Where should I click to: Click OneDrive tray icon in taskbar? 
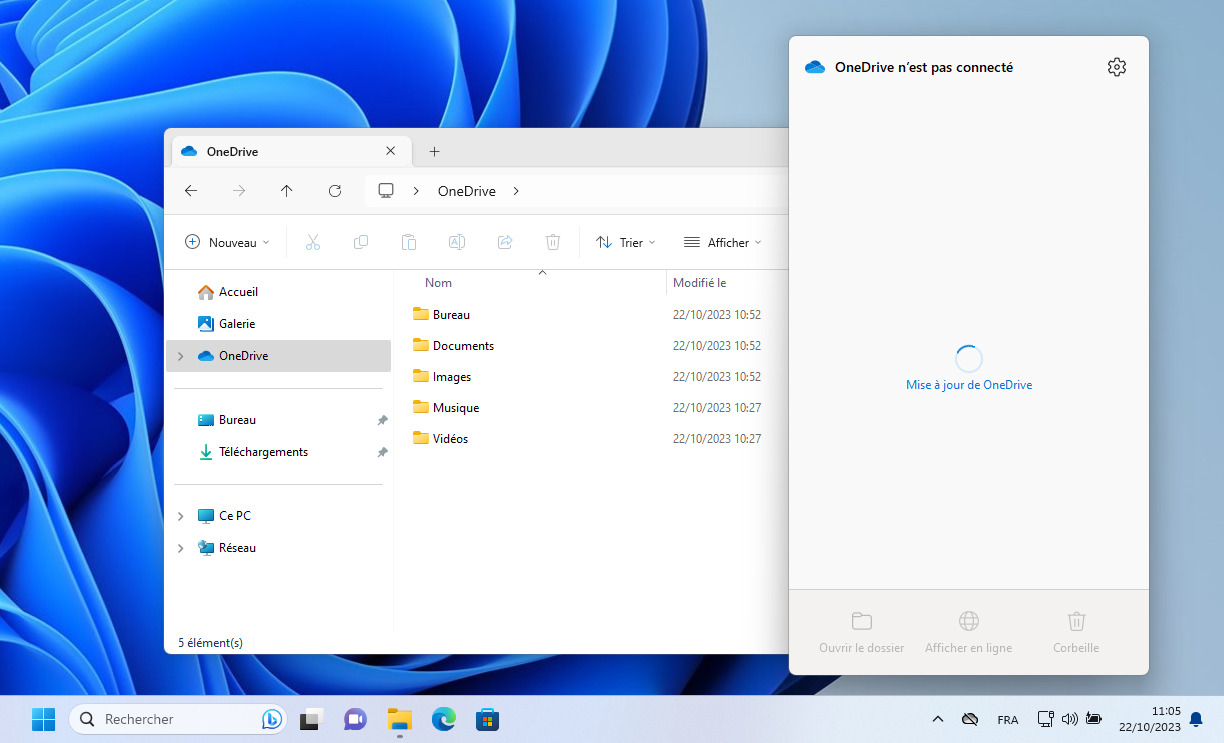pyautogui.click(x=969, y=719)
